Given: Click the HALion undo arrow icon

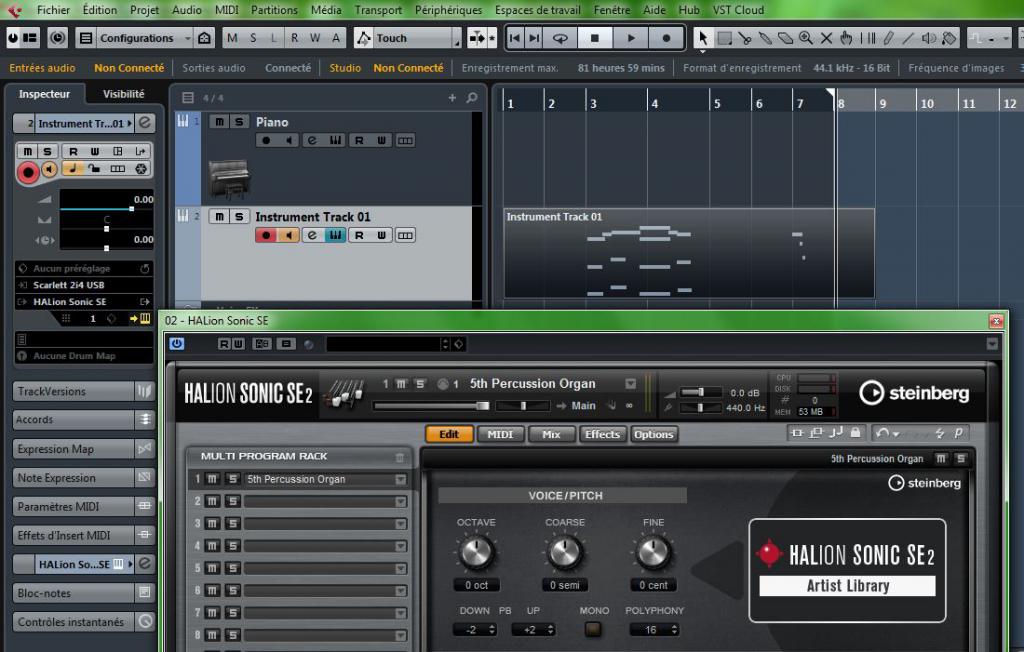Looking at the screenshot, I should coord(882,432).
